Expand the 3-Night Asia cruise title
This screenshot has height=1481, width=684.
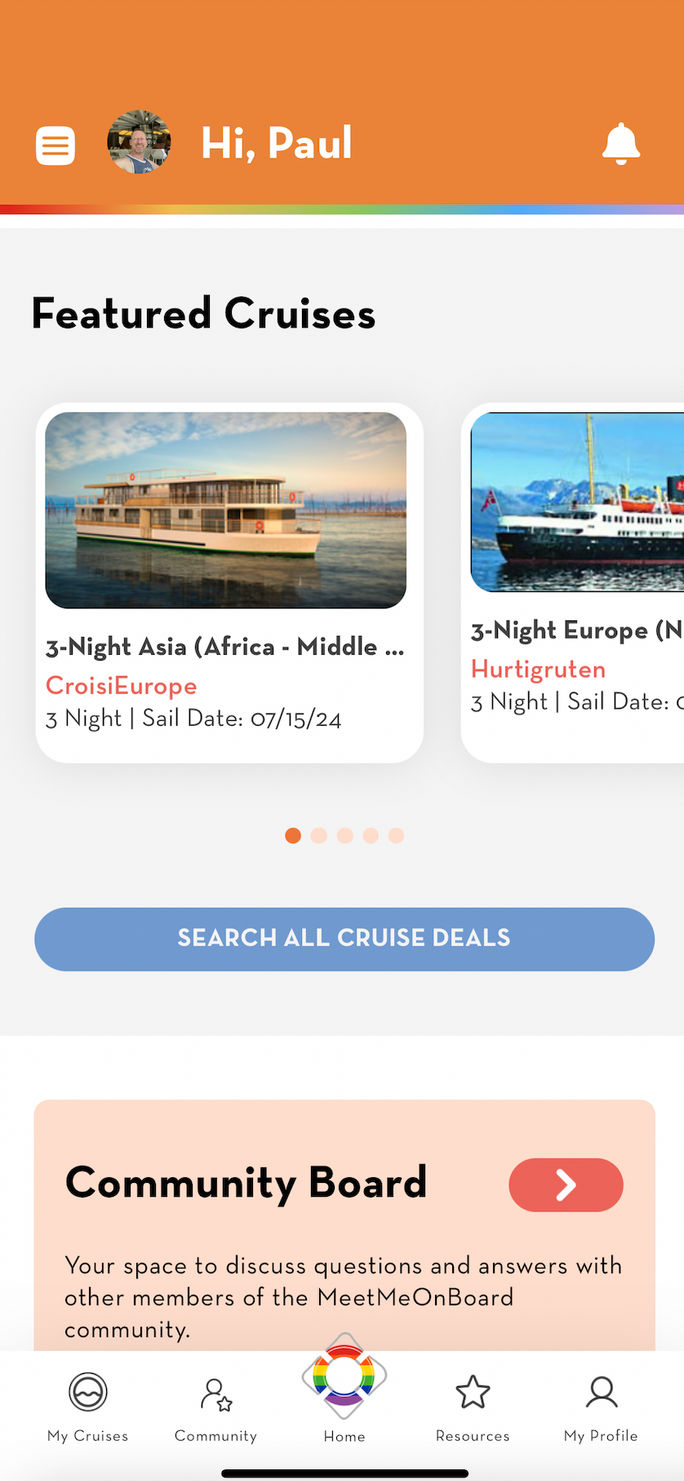(x=226, y=647)
